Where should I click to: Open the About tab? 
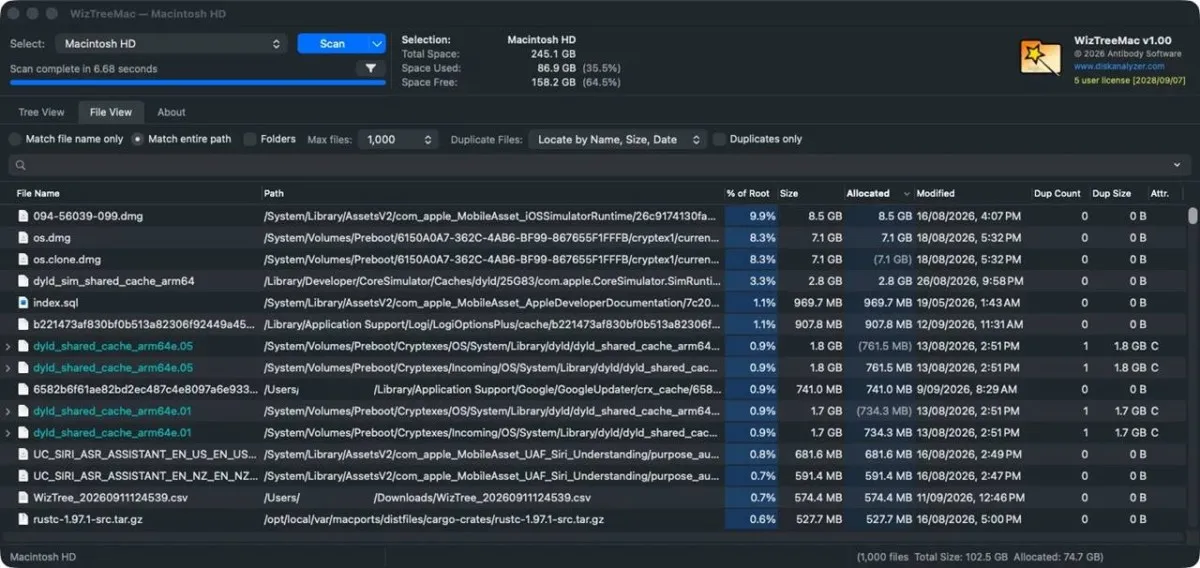tap(171, 112)
